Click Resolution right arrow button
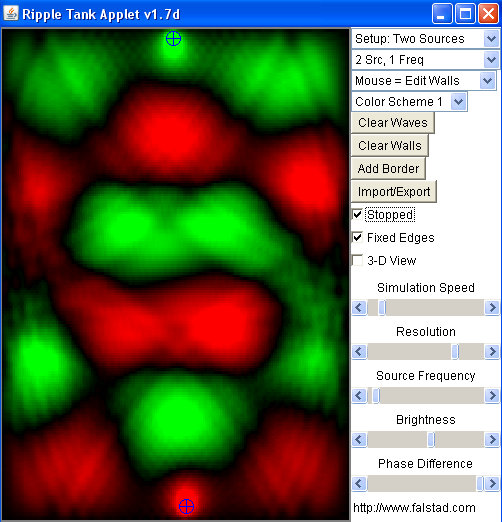 (492, 351)
